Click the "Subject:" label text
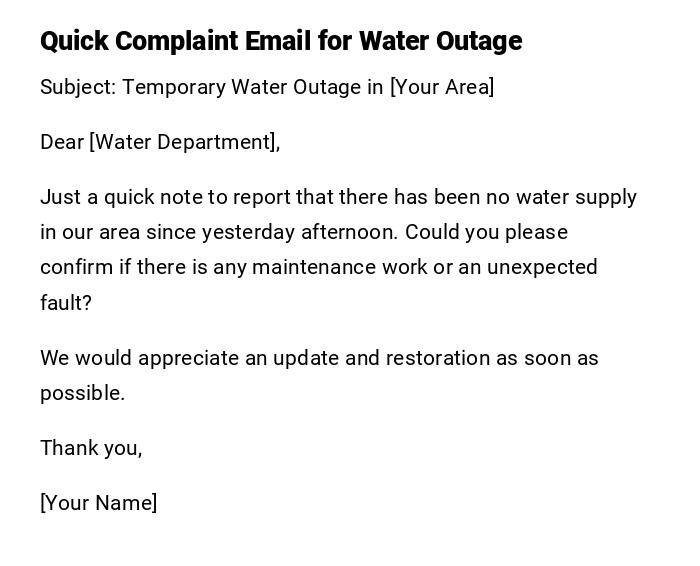 click(x=78, y=87)
